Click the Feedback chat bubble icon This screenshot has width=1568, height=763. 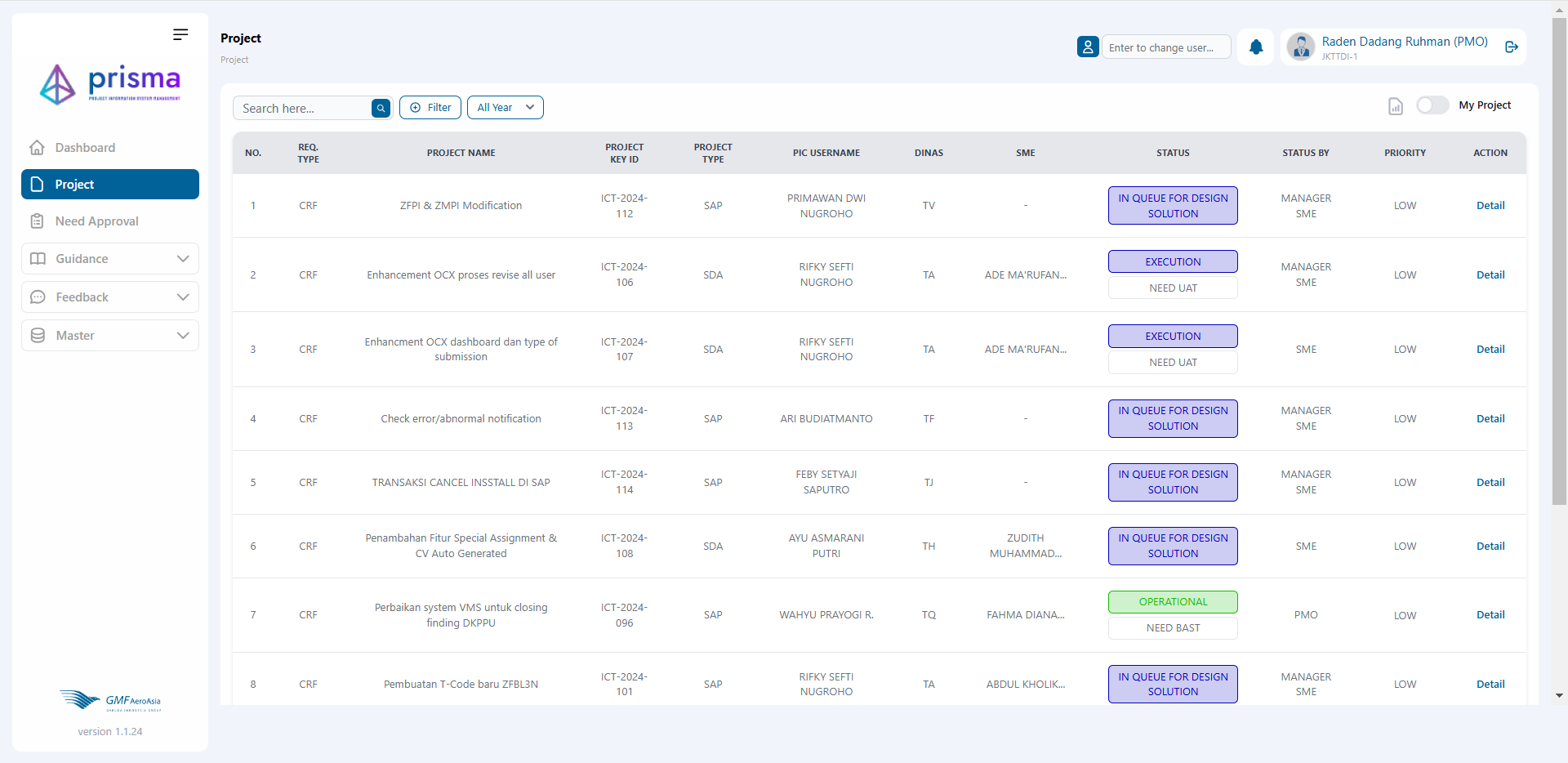point(38,297)
